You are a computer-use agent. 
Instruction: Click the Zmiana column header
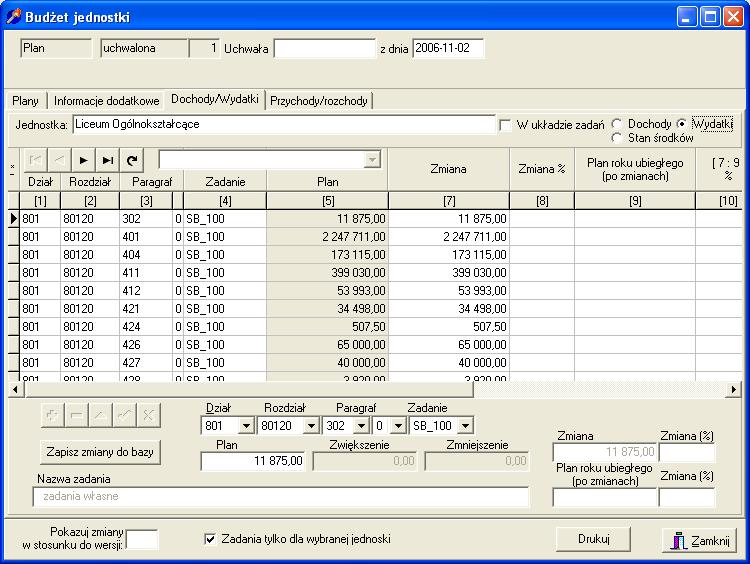(449, 169)
